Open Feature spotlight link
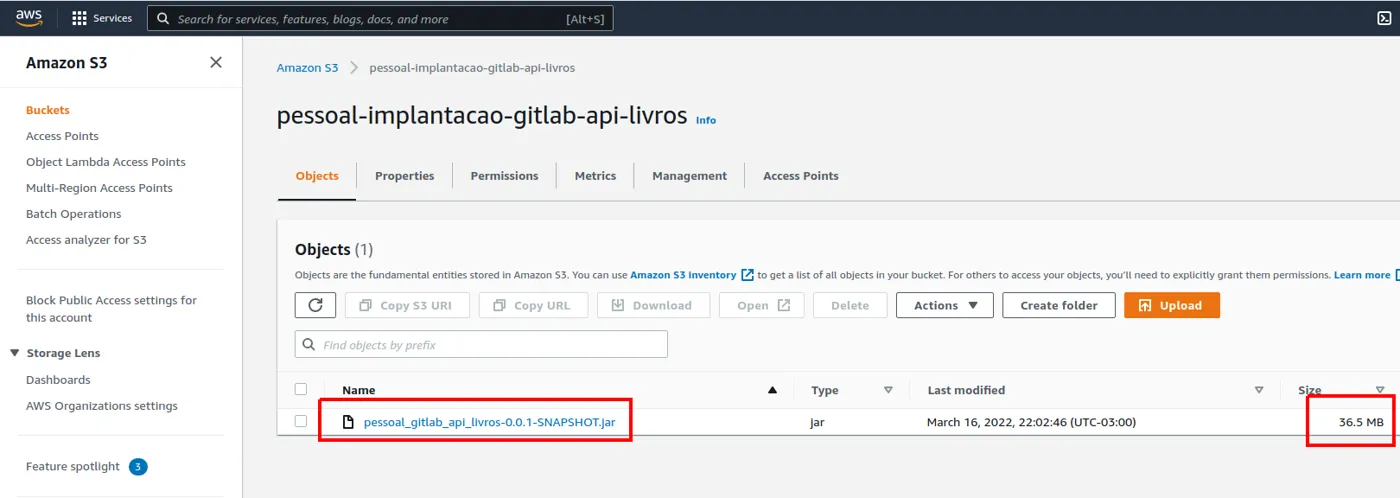The height and width of the screenshot is (498, 1400). click(73, 467)
